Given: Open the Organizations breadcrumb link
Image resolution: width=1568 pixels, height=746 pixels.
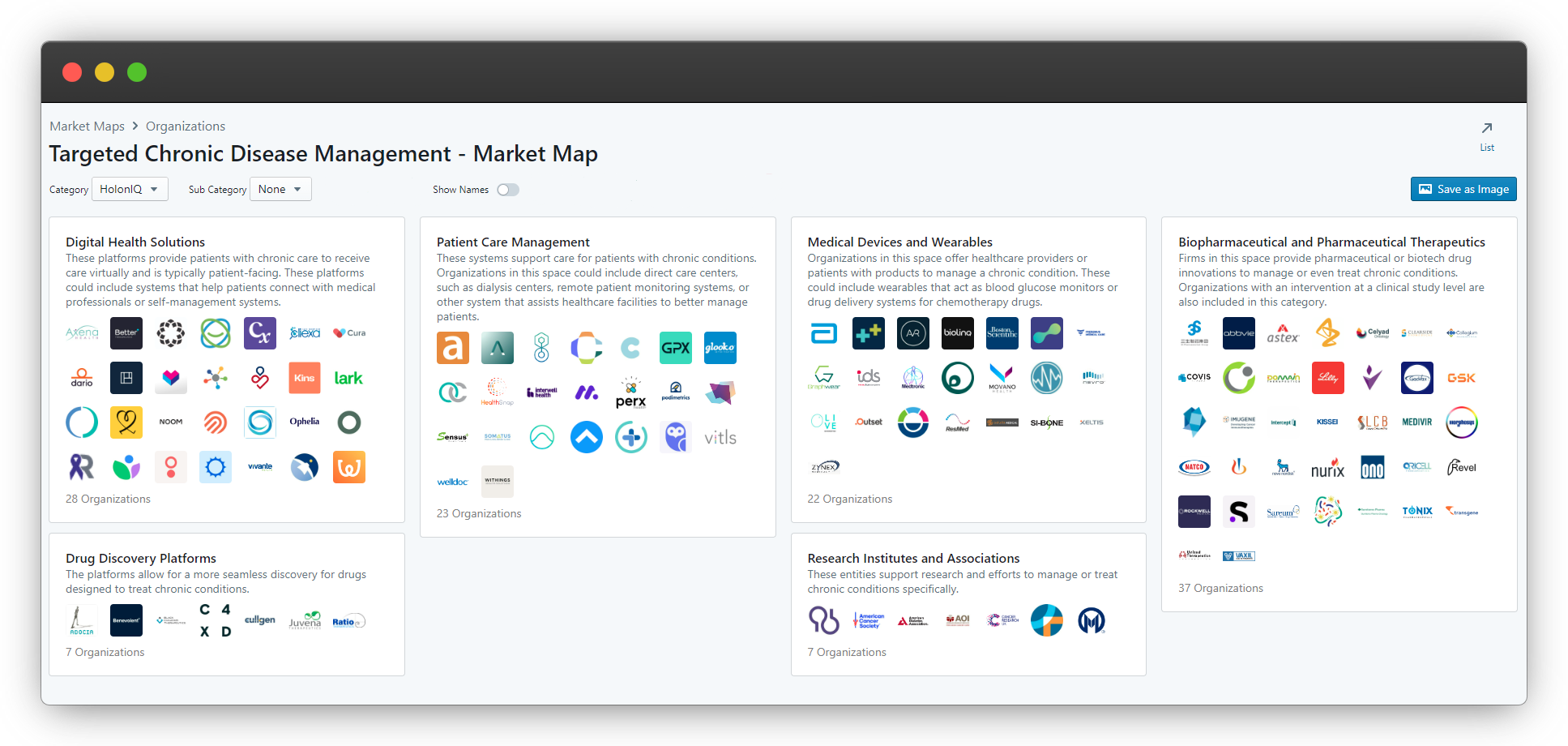Looking at the screenshot, I should coord(186,126).
